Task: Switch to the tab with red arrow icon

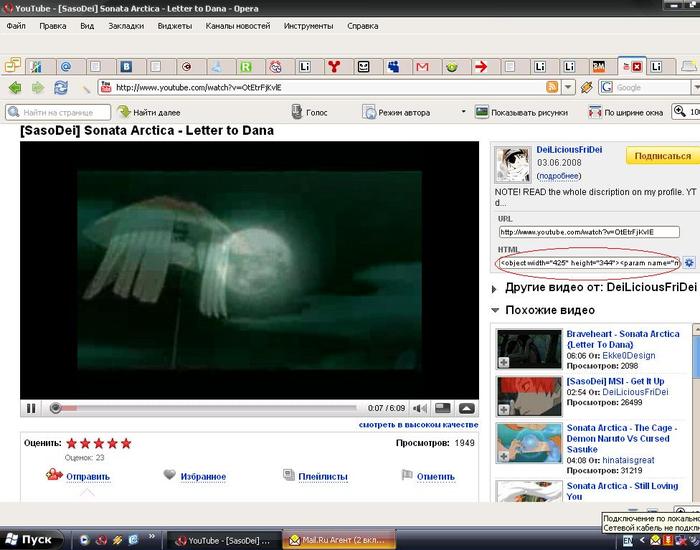Action: click(481, 67)
